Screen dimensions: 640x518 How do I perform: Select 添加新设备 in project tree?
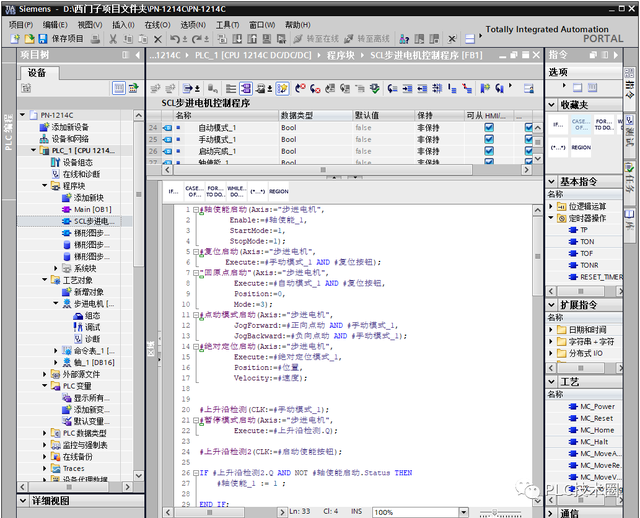[64, 127]
